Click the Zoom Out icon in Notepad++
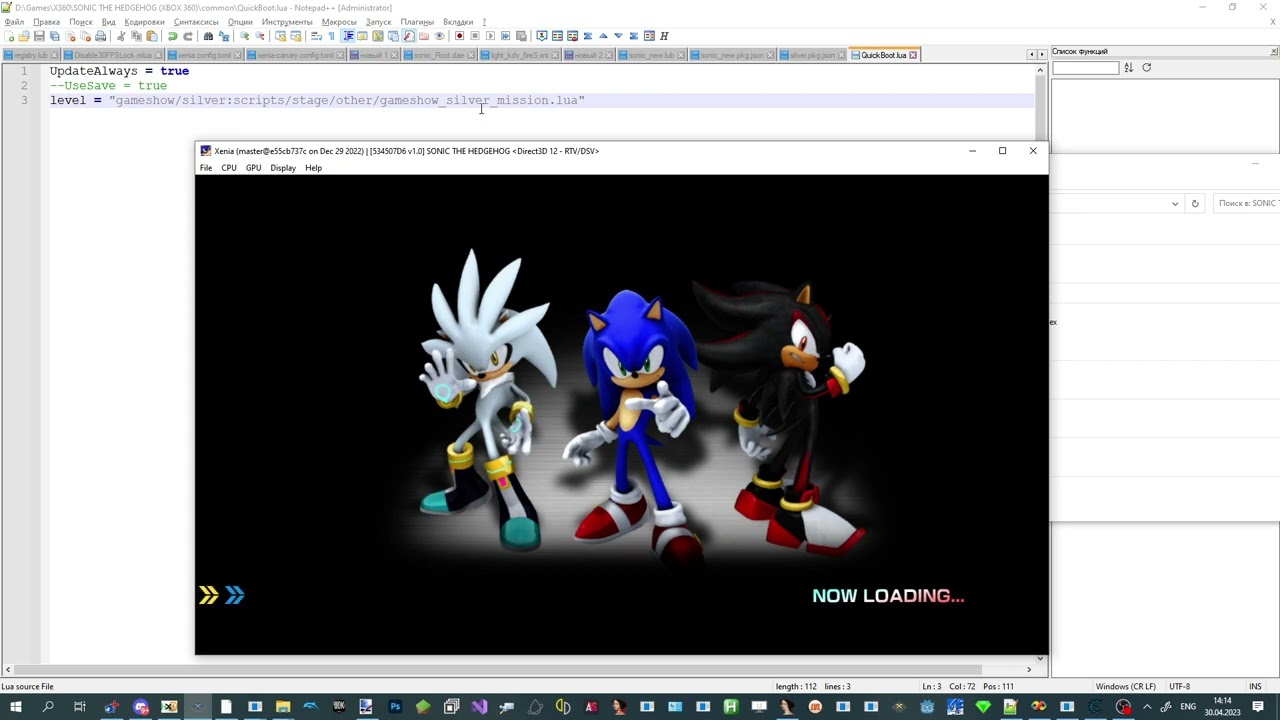The height and width of the screenshot is (720, 1280). [x=259, y=36]
